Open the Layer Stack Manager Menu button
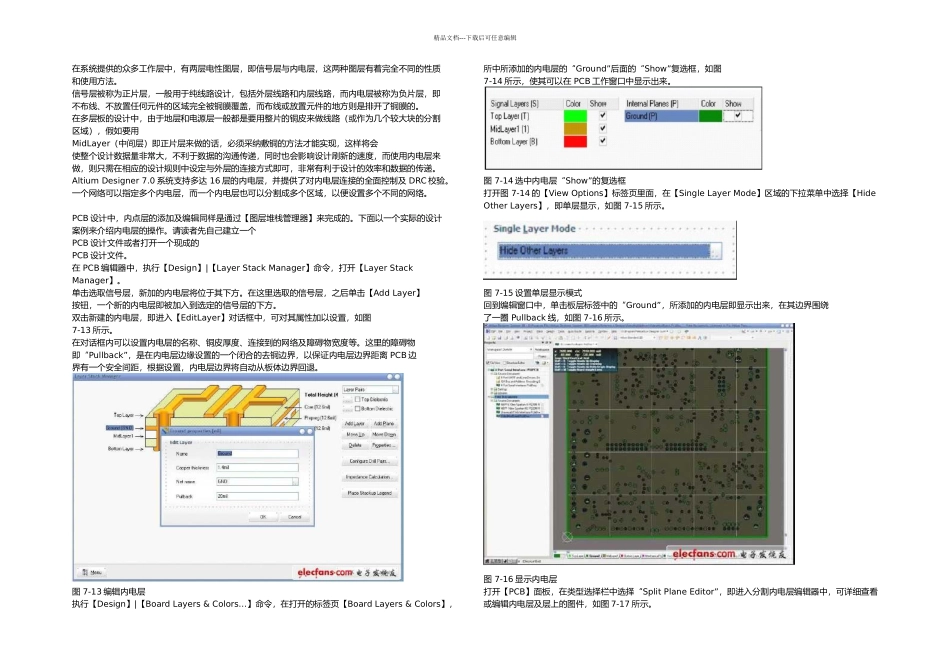 (92, 572)
